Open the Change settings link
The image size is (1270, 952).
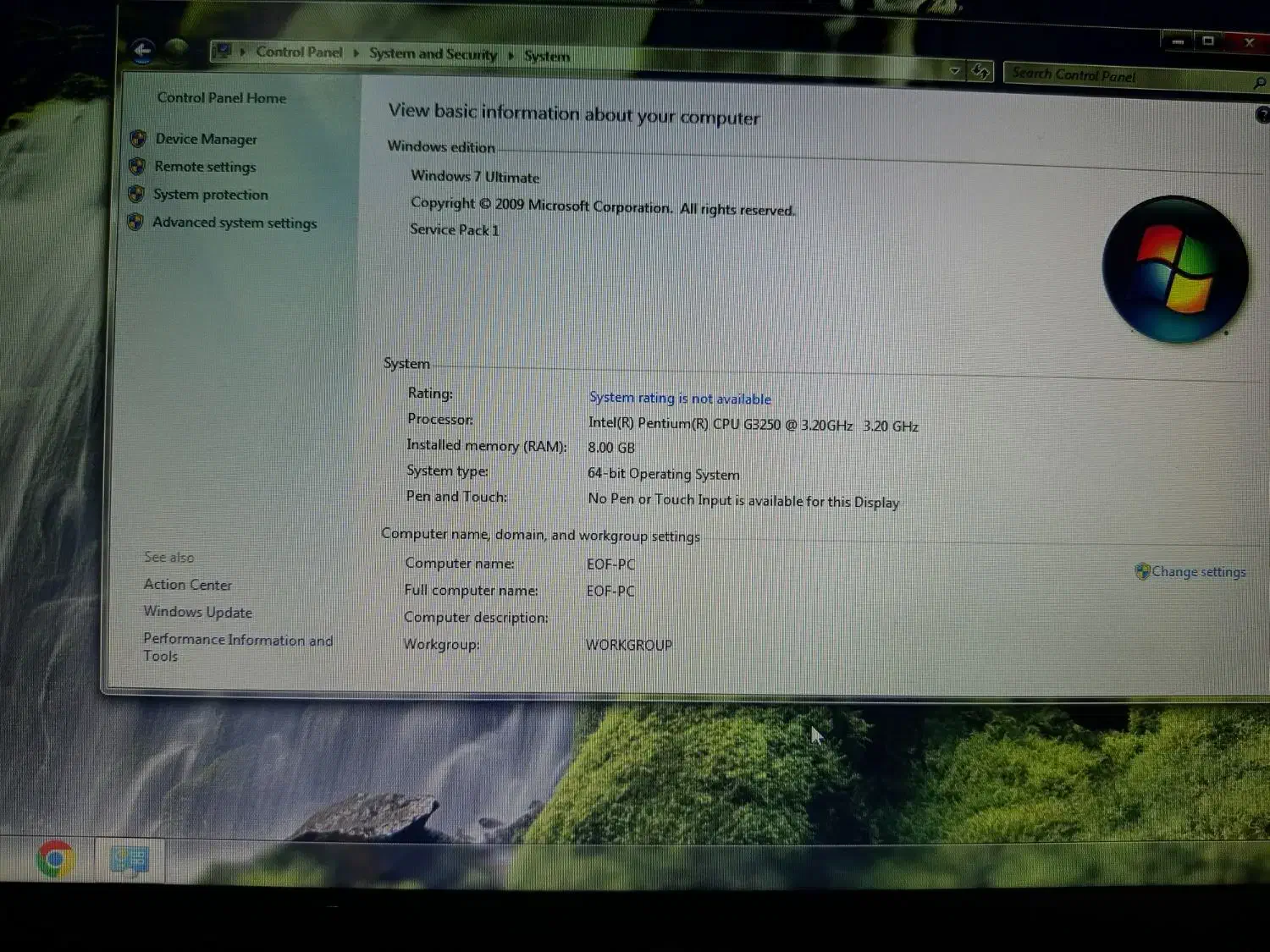click(1197, 572)
